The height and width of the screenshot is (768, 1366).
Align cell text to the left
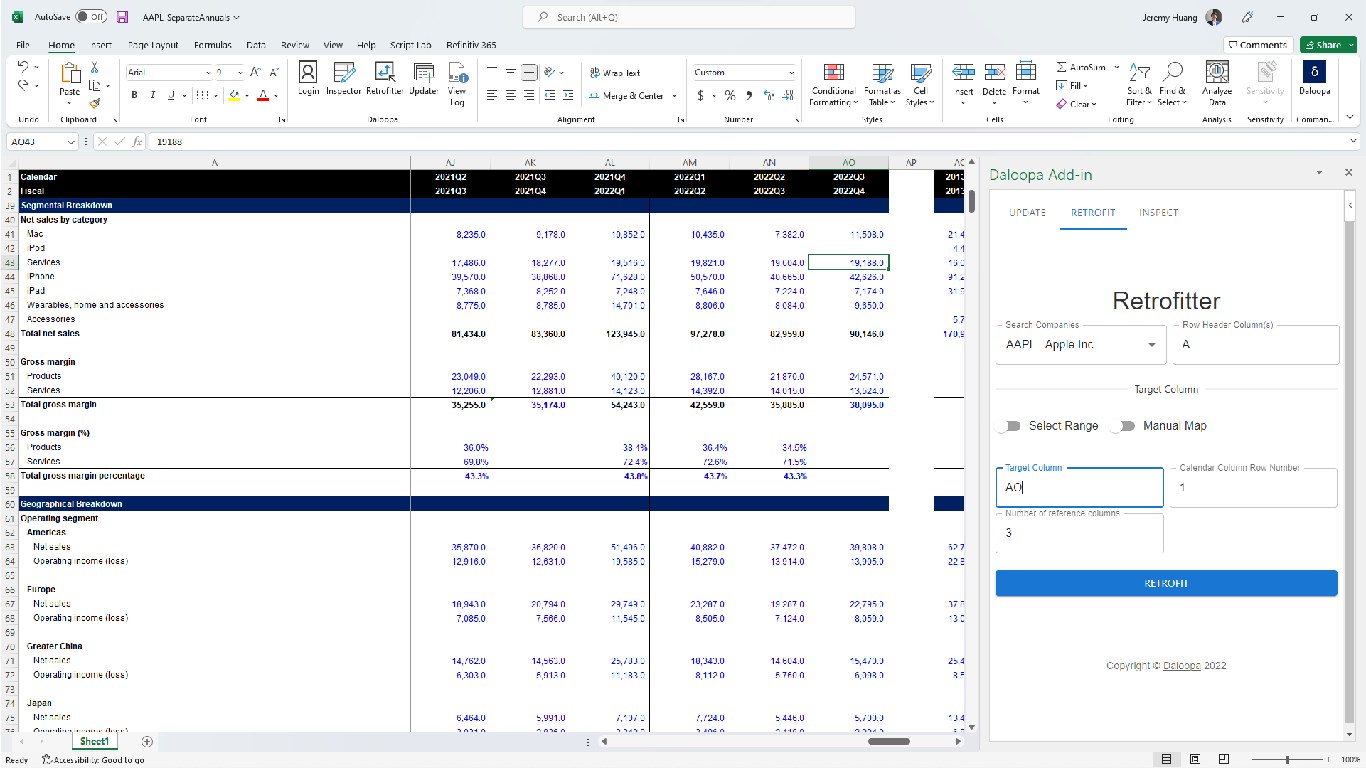coord(491,95)
